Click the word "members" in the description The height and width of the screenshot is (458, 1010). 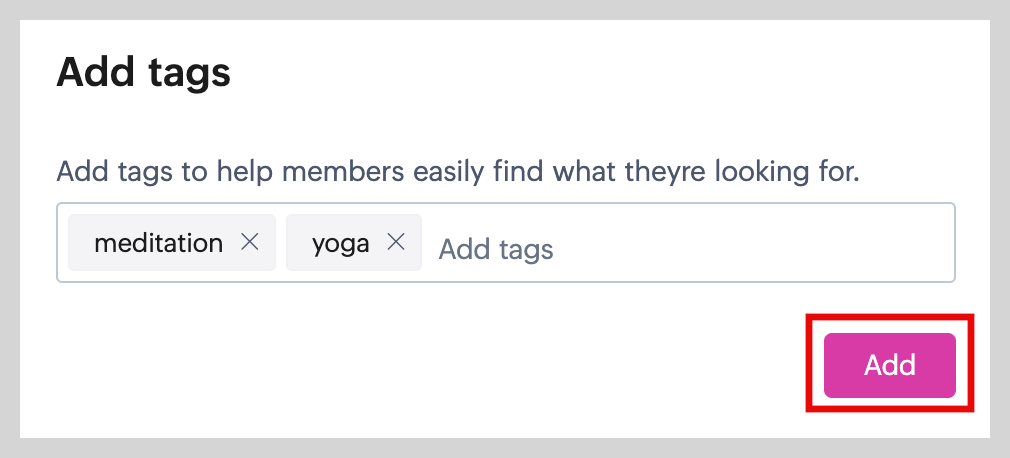click(x=343, y=171)
